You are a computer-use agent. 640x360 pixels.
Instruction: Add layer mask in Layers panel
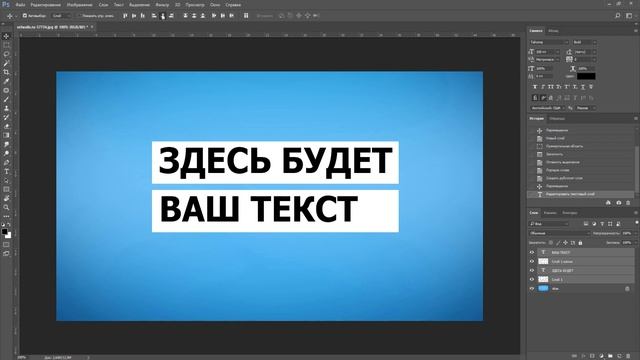tap(592, 356)
